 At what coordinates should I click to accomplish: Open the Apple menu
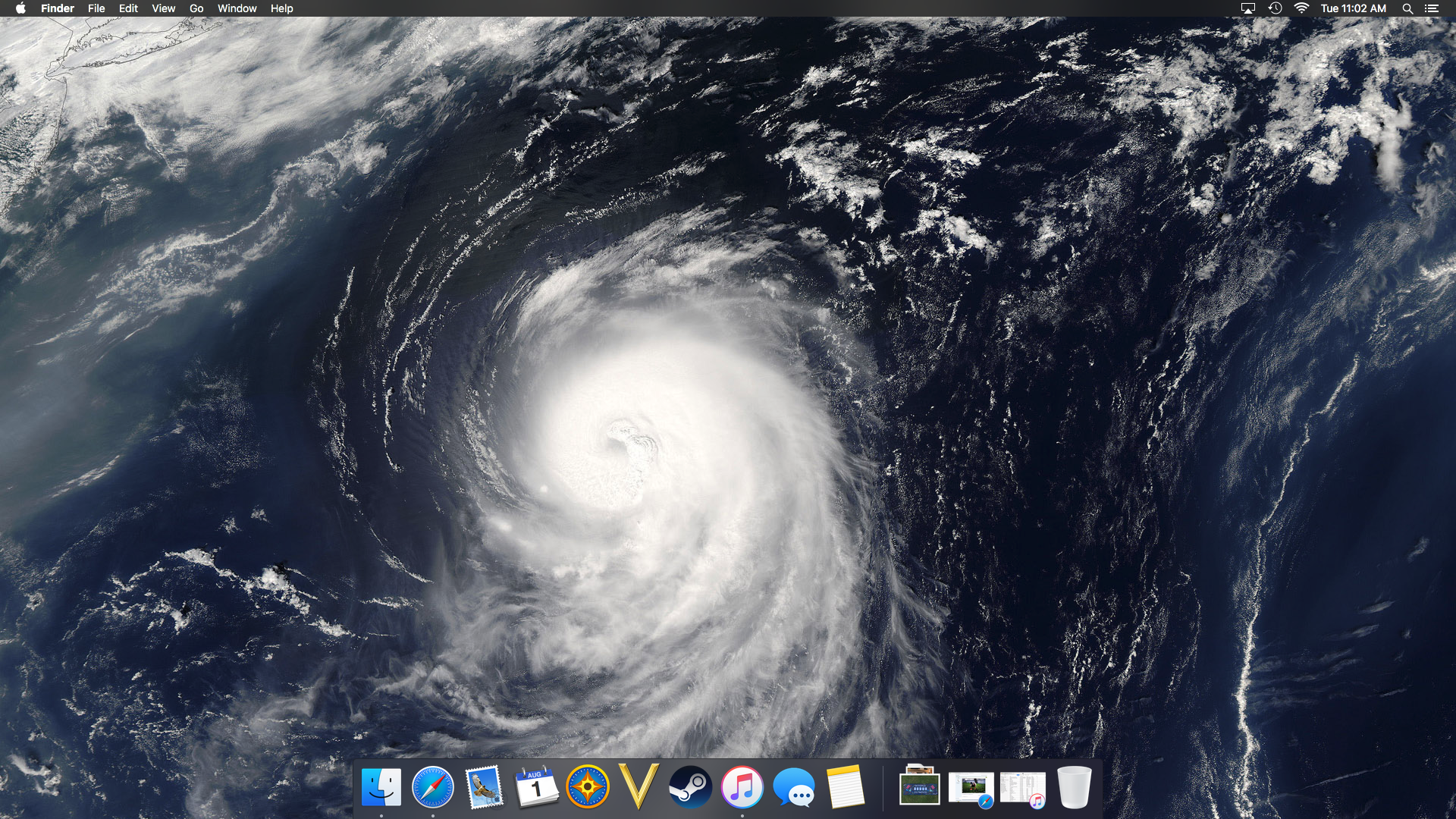20,8
